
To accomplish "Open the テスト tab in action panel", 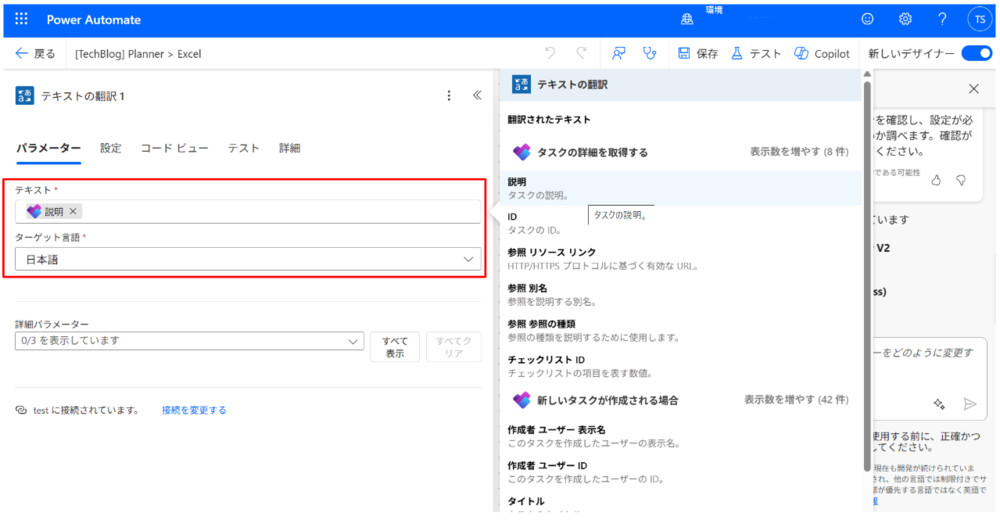I will point(244,148).
